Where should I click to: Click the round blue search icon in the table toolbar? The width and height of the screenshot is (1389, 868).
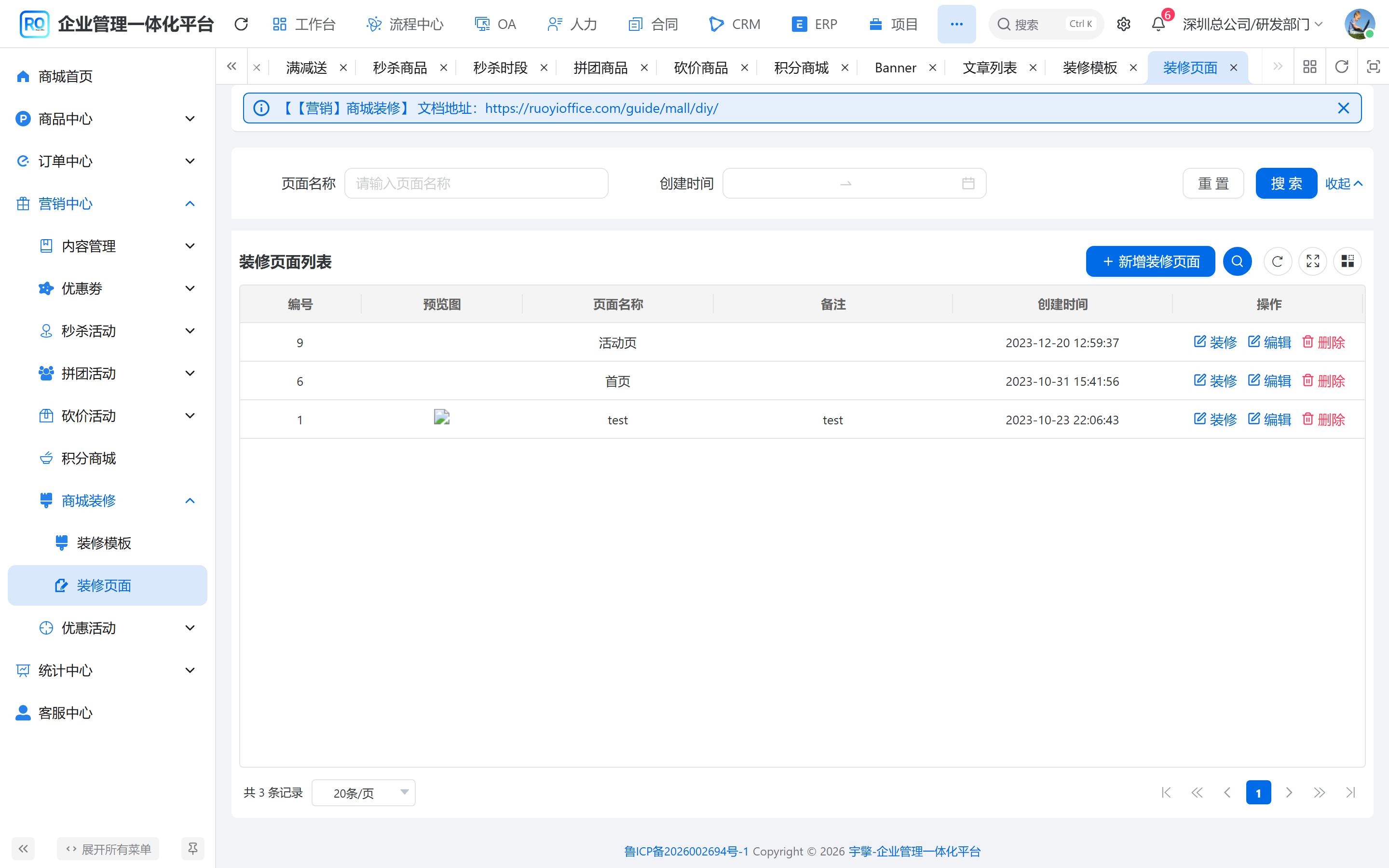pos(1237,262)
